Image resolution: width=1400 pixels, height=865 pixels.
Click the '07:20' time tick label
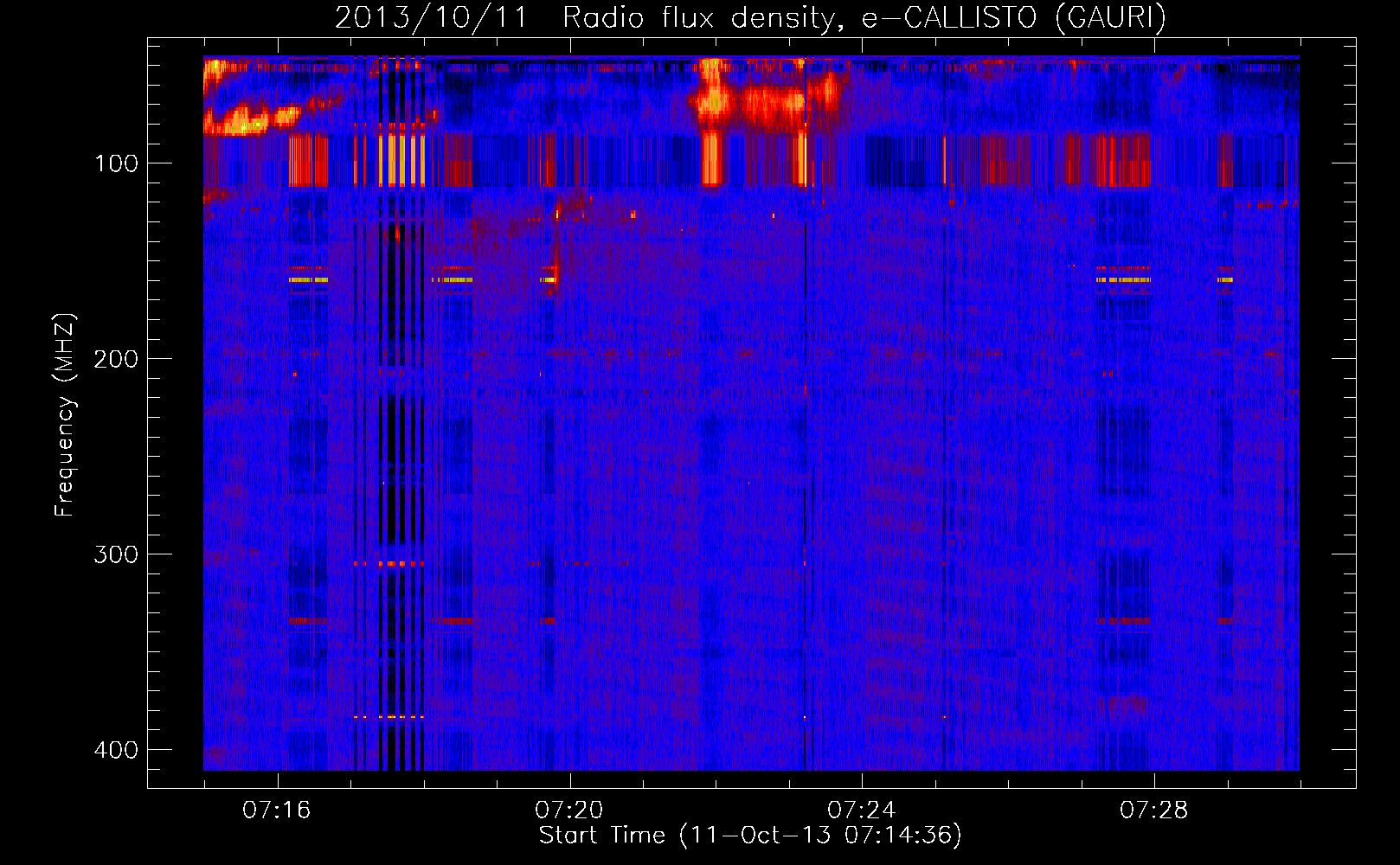coord(569,811)
